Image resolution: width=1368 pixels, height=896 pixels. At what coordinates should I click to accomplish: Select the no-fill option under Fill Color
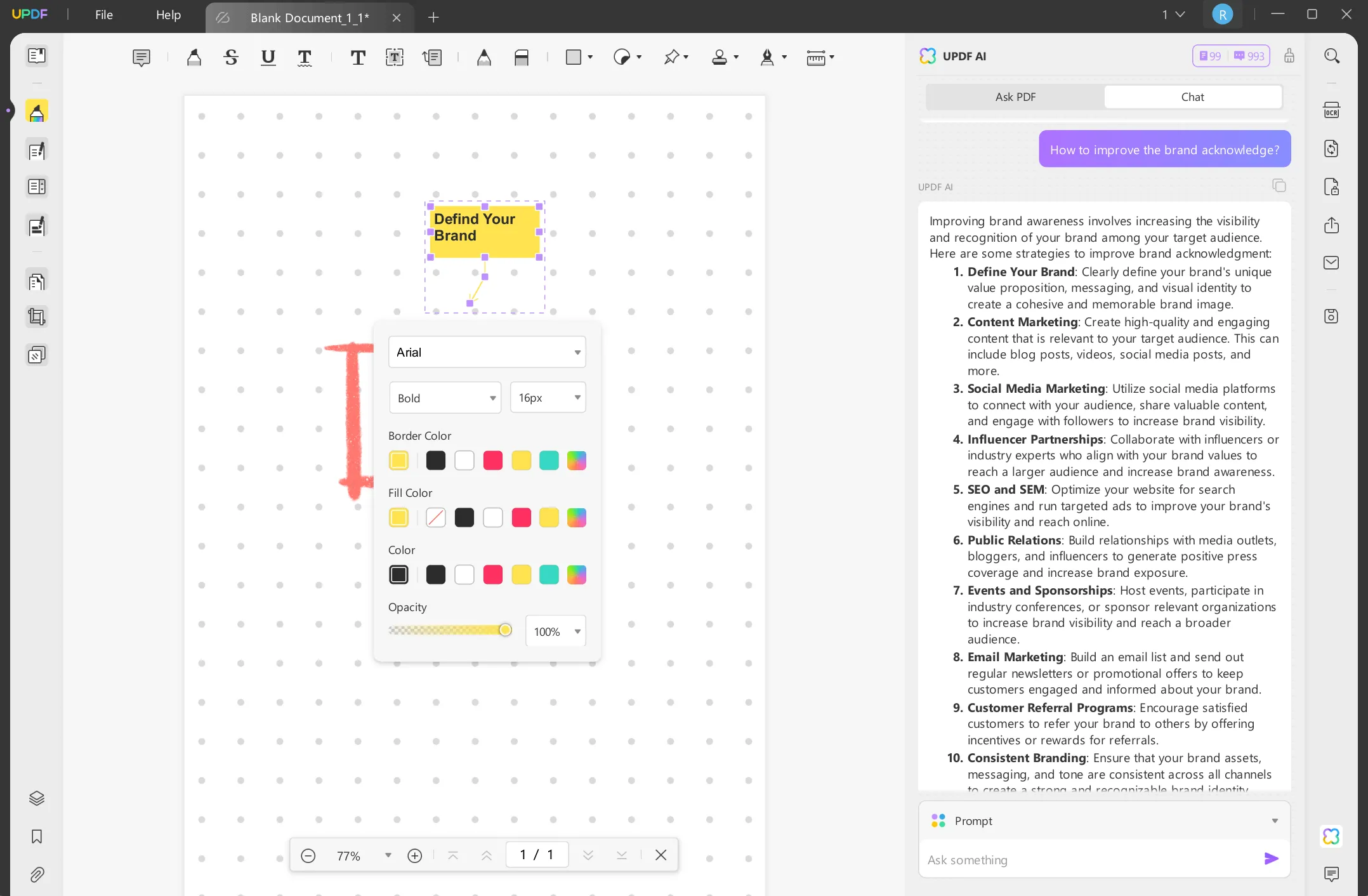436,518
